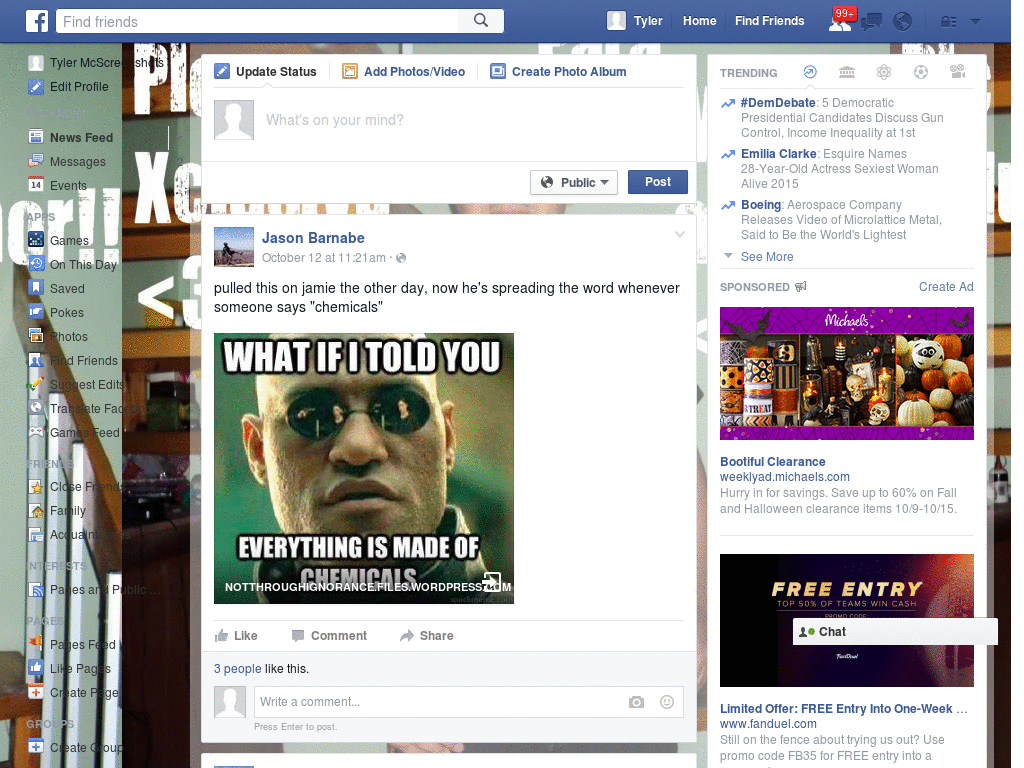Open post options chevron on Jason's post
Image resolution: width=1024 pixels, height=768 pixels.
tap(679, 234)
